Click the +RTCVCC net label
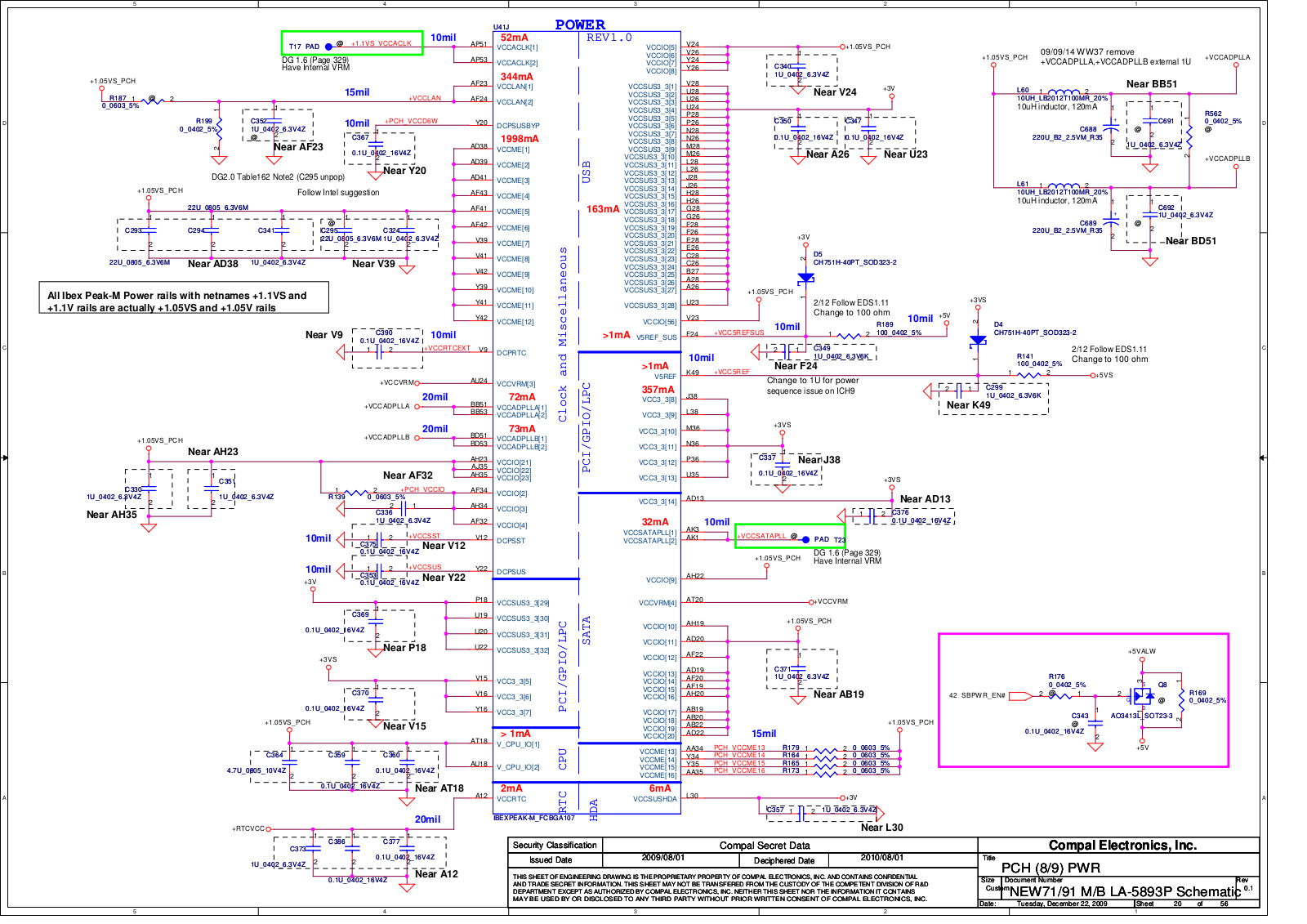The width and height of the screenshot is (1307, 924). point(248,828)
